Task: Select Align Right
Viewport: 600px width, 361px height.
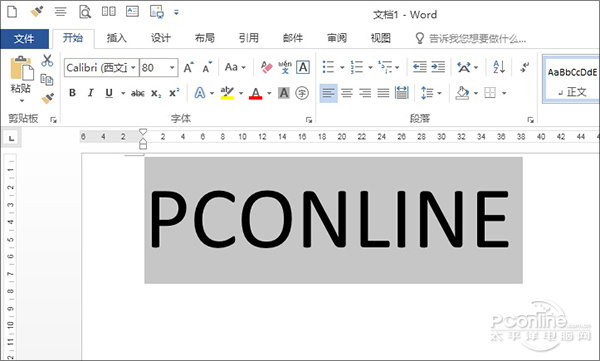Action: pyautogui.click(x=365, y=93)
